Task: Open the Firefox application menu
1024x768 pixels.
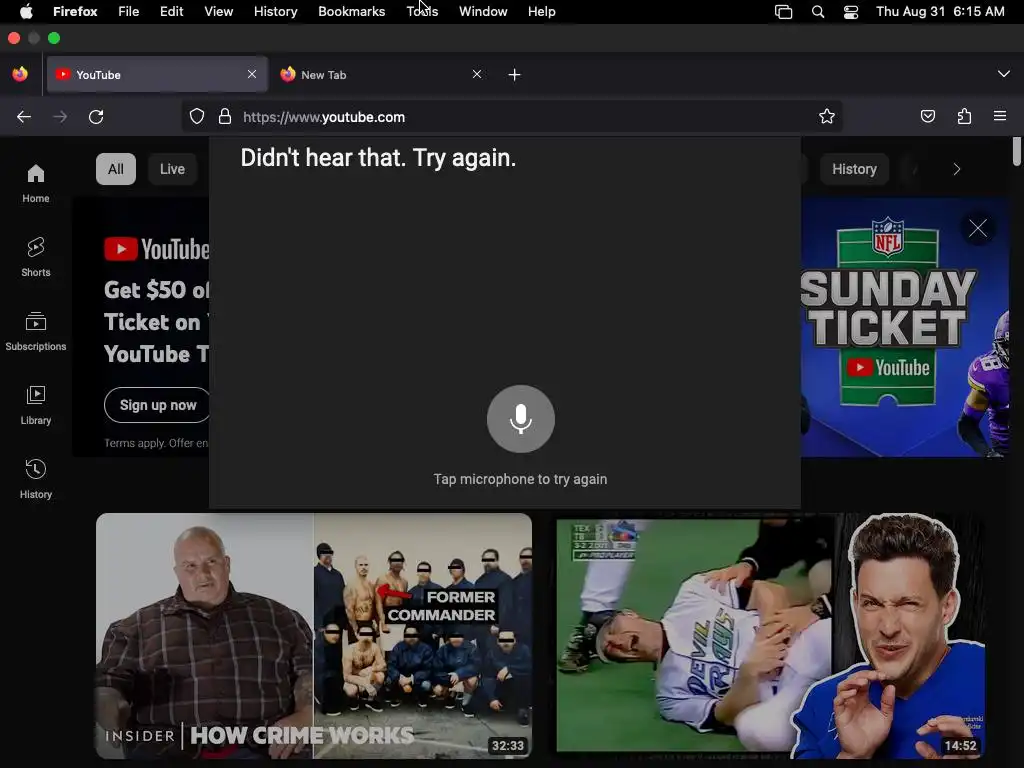Action: [x=75, y=12]
